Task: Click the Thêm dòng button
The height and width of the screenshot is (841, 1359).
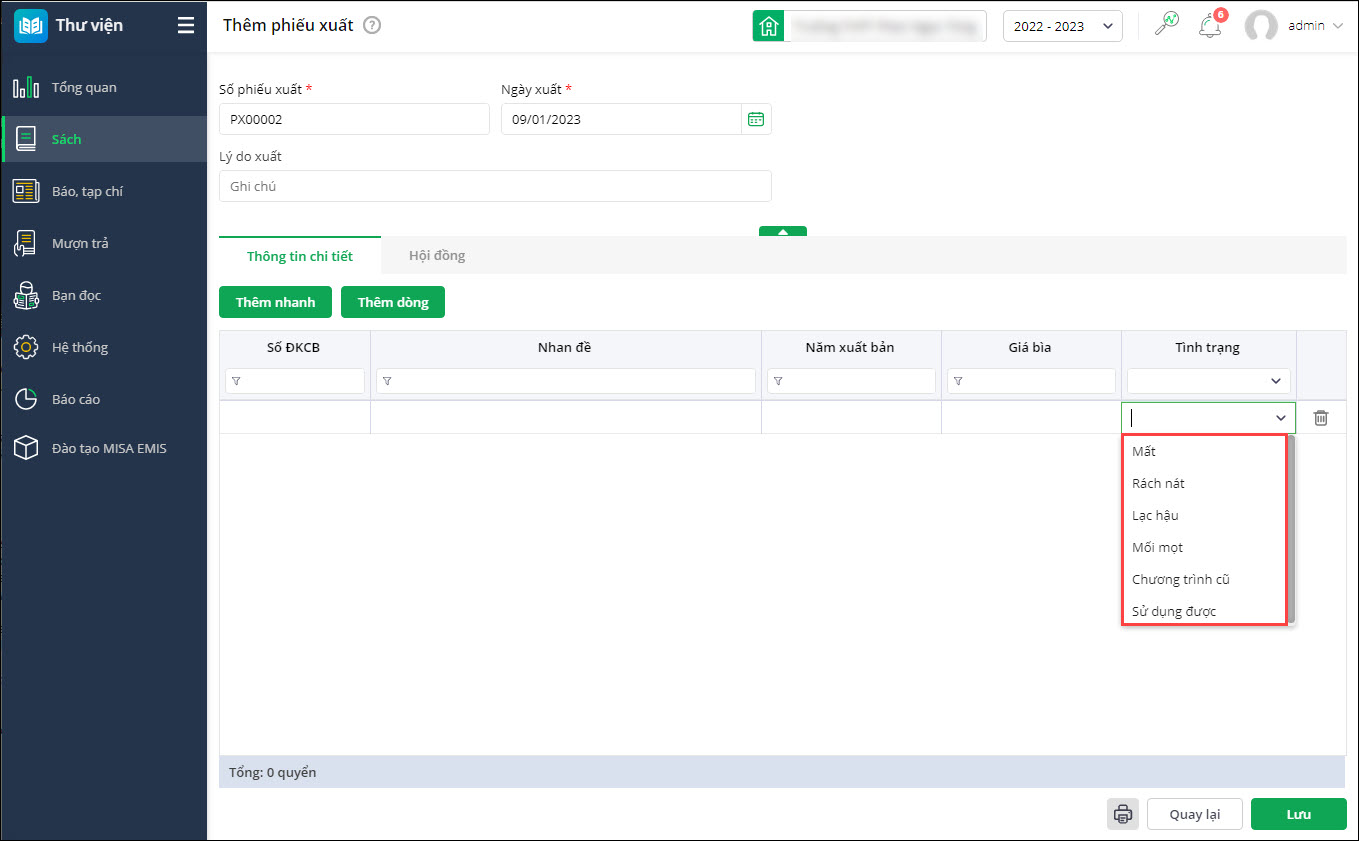Action: (393, 302)
